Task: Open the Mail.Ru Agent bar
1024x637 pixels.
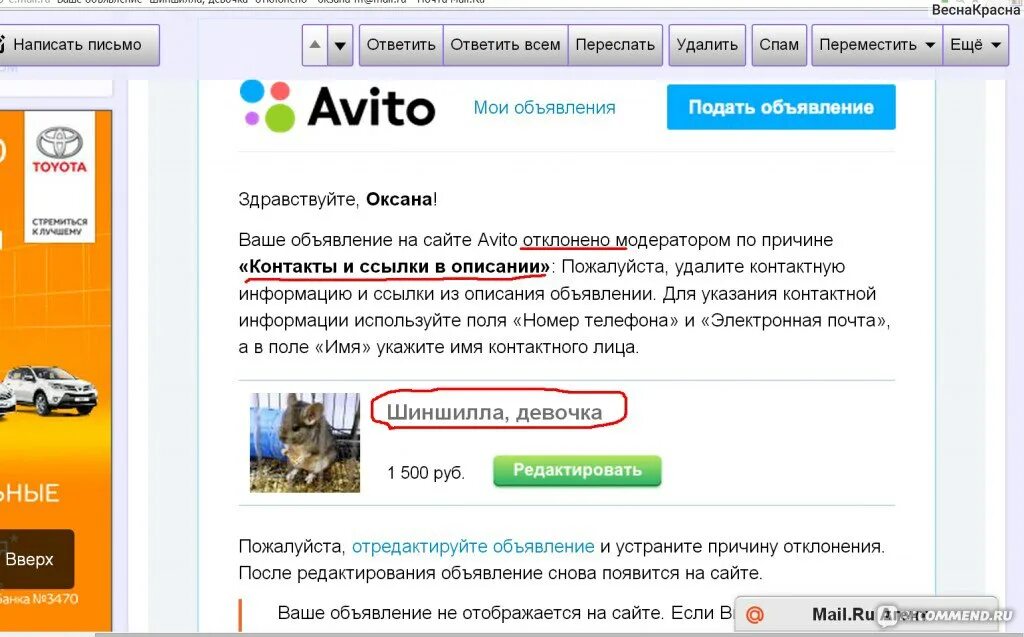Action: pos(866,615)
